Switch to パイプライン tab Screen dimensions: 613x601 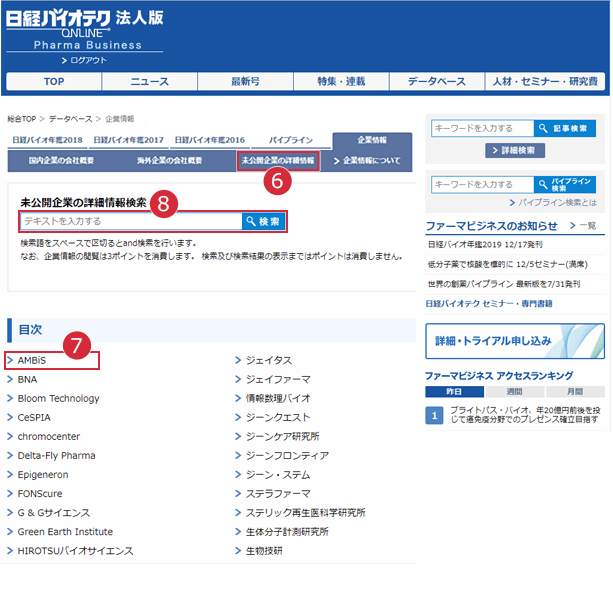tap(291, 140)
